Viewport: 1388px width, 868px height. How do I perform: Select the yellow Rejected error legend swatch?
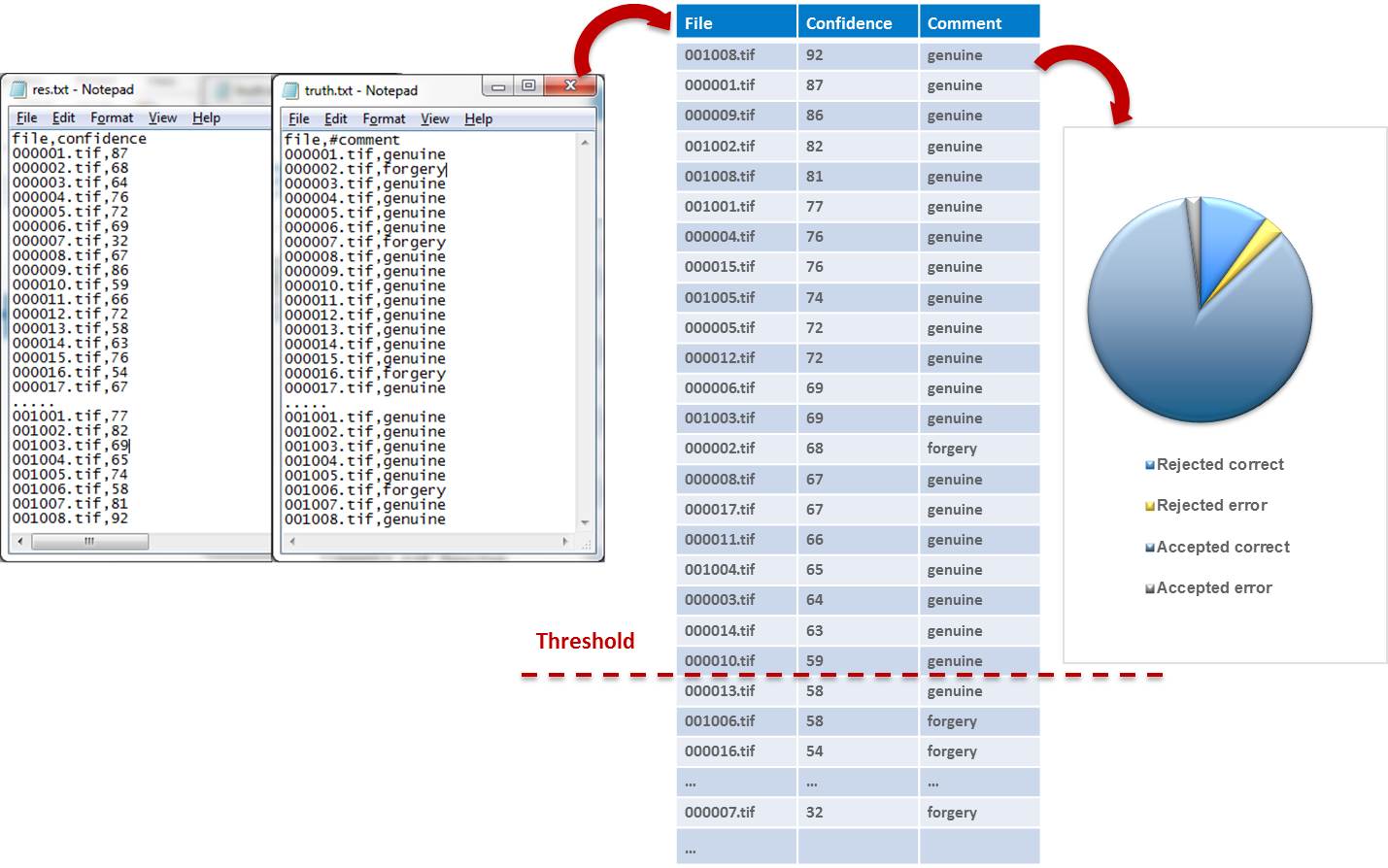pyautogui.click(x=1150, y=506)
